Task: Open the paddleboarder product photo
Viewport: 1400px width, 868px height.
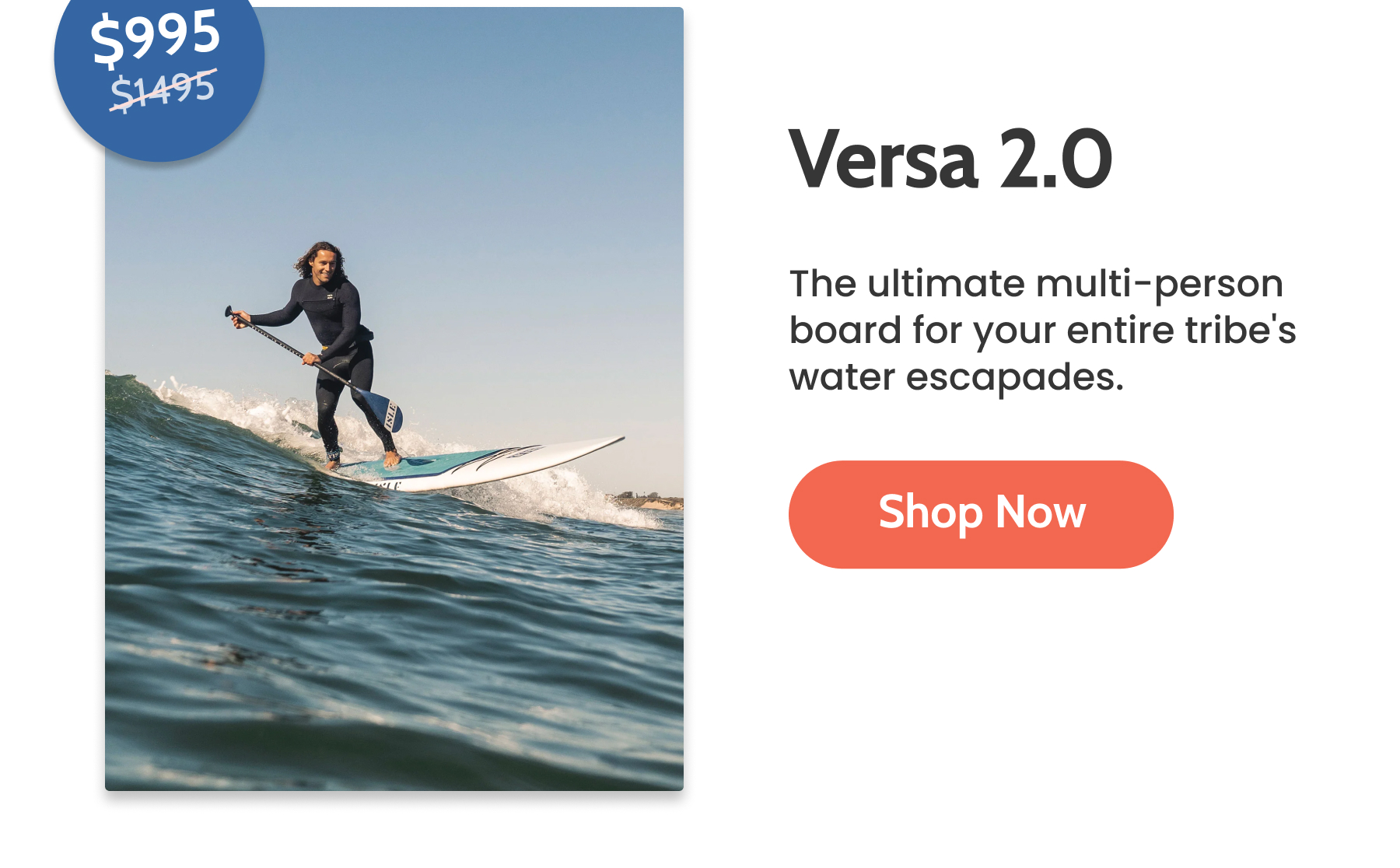Action: pyautogui.click(x=394, y=399)
